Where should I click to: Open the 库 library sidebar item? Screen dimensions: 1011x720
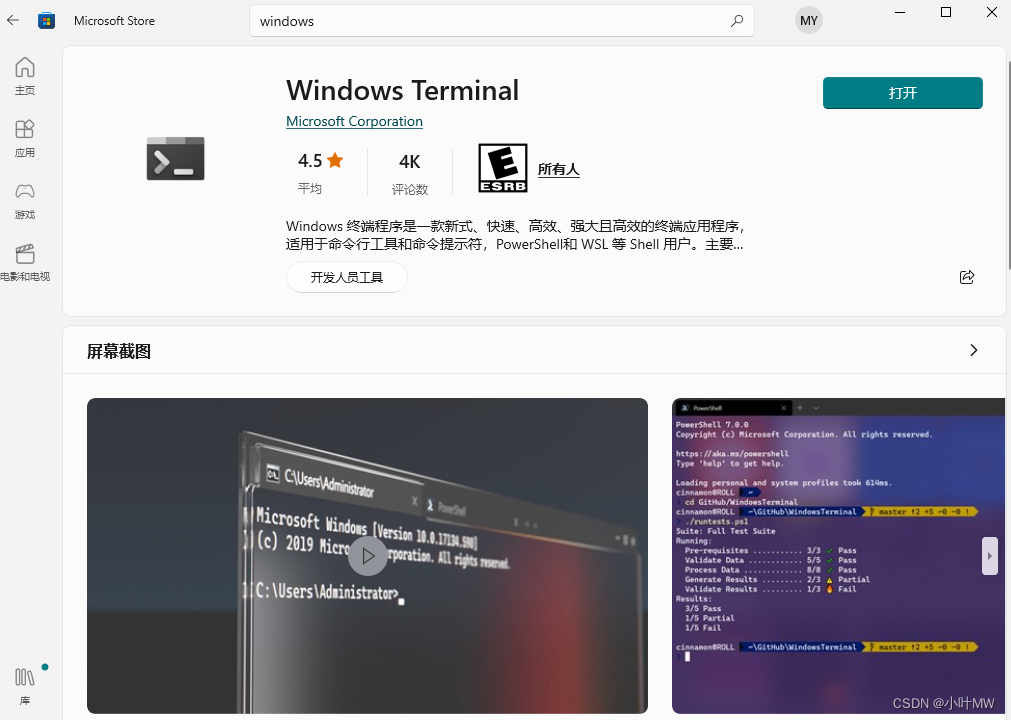click(25, 686)
